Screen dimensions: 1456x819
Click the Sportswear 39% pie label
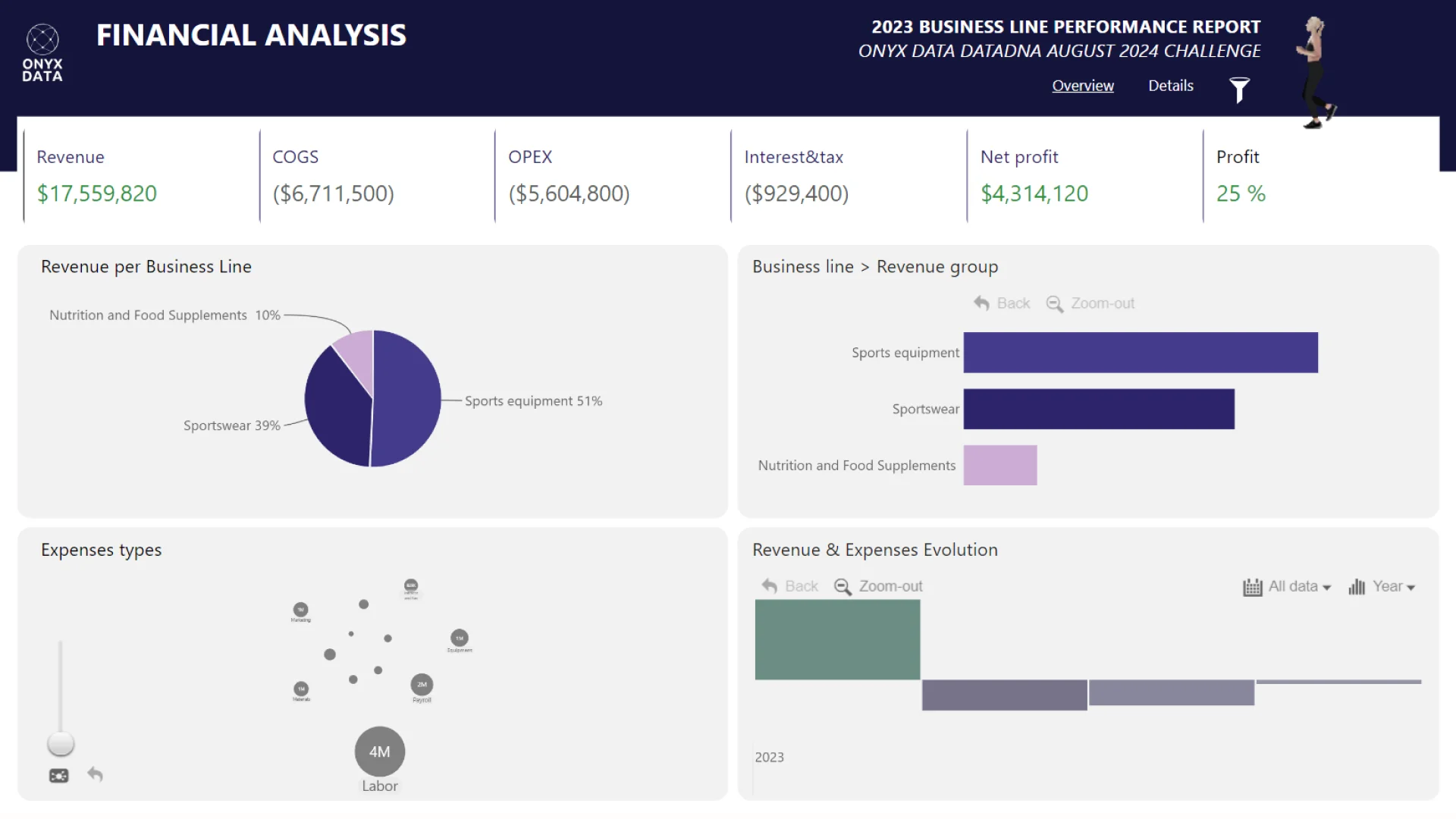pyautogui.click(x=232, y=425)
